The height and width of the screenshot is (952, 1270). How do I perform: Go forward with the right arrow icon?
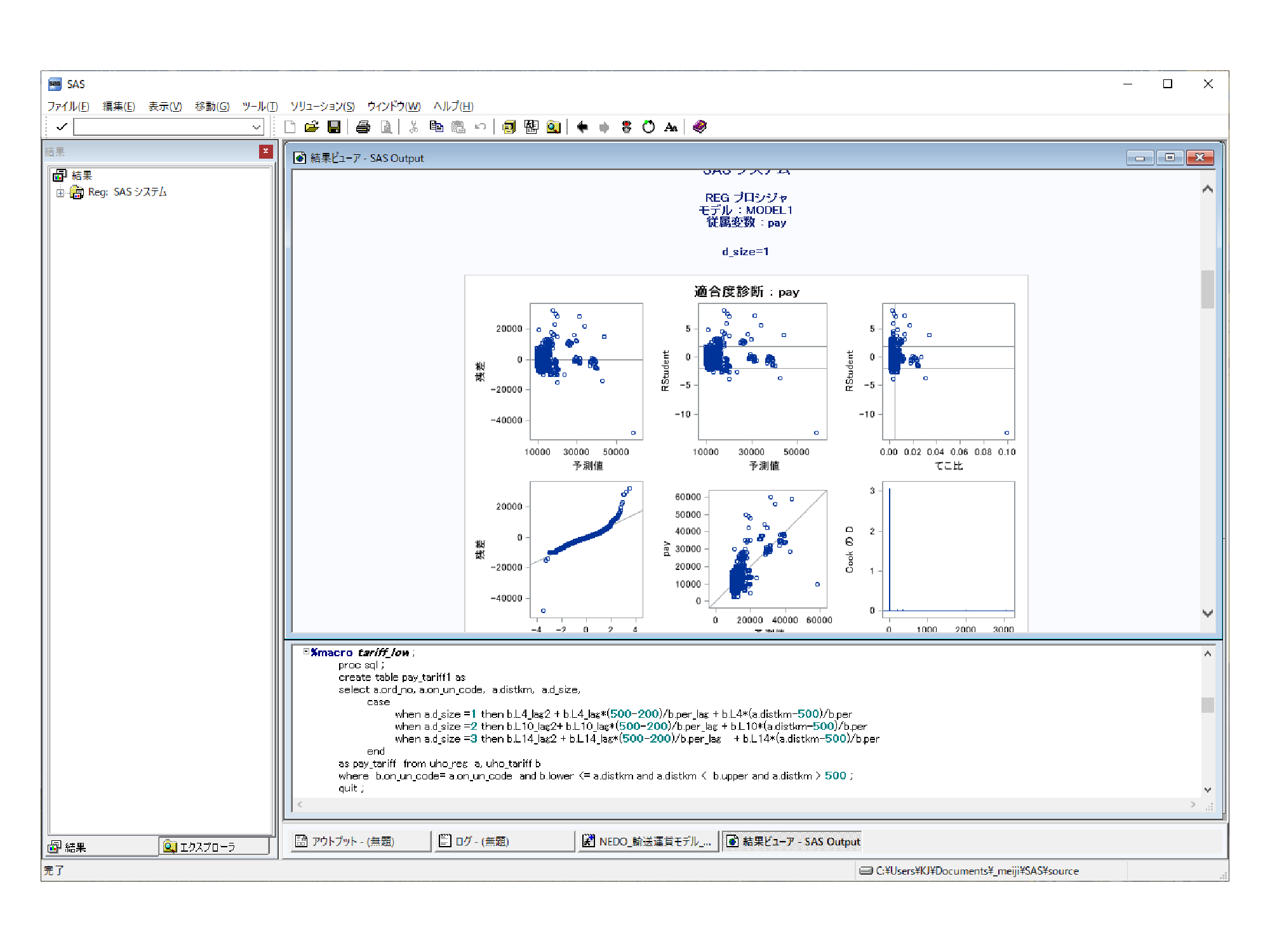click(x=605, y=127)
